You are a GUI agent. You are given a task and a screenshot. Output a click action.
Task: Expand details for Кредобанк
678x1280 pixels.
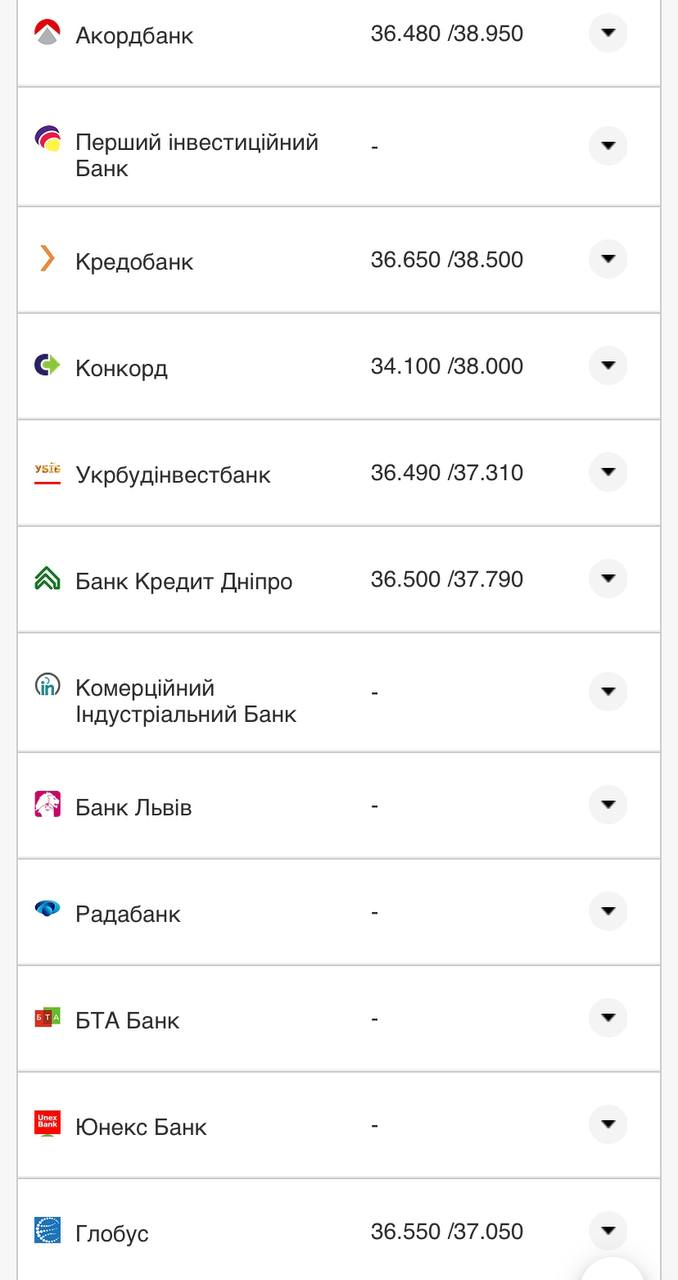(x=607, y=259)
